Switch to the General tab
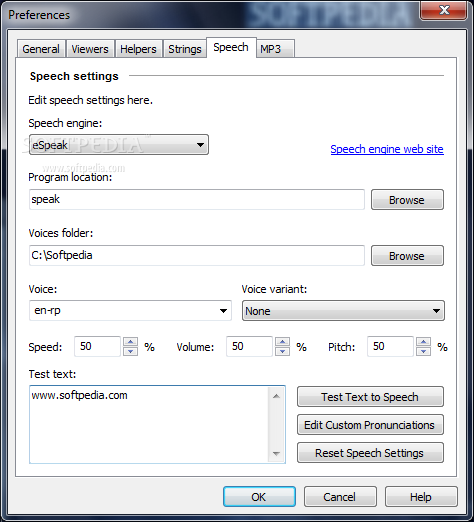This screenshot has width=474, height=522. [x=41, y=49]
